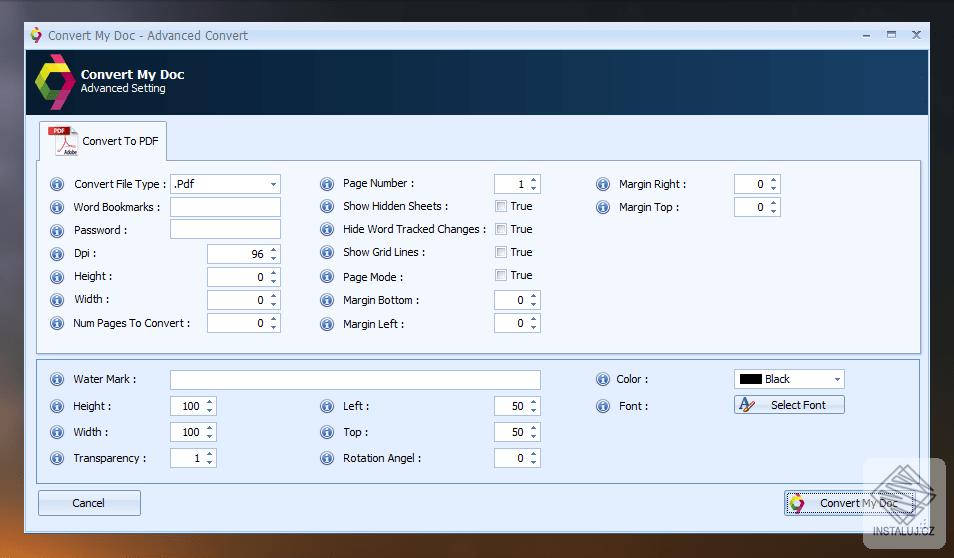The image size is (954, 558).
Task: Click info icon beside Margin Left
Action: coord(327,324)
